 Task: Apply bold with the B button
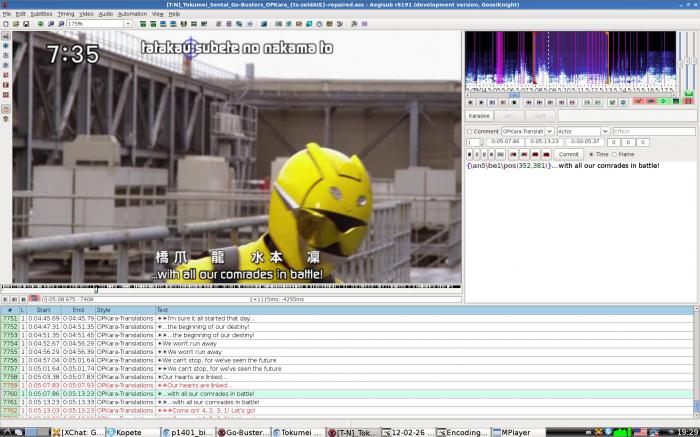pyautogui.click(x=469, y=154)
